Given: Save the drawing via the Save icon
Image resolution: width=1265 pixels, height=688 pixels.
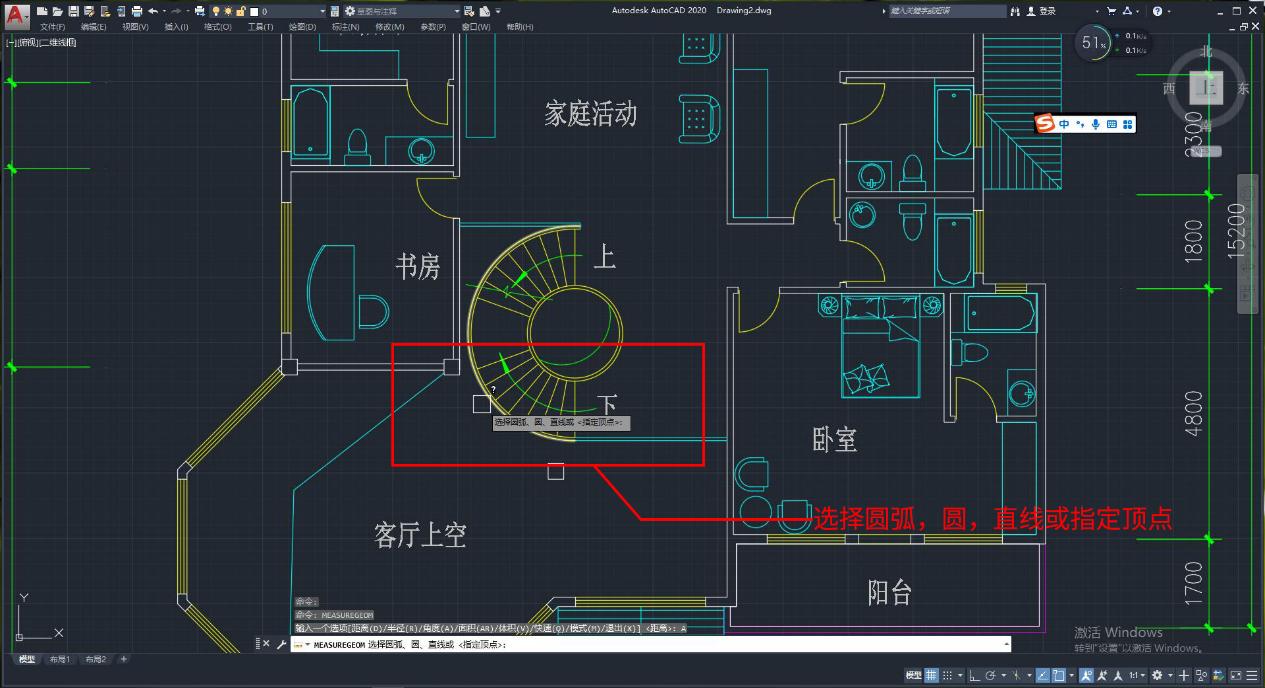Looking at the screenshot, I should pos(74,12).
